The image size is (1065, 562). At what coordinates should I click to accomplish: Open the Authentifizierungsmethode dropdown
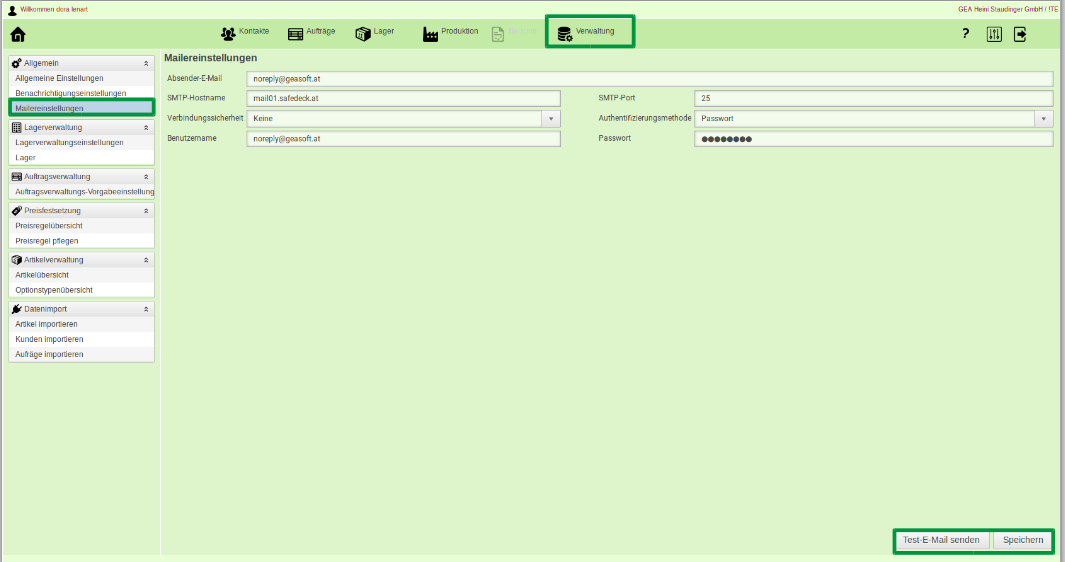coord(1044,119)
